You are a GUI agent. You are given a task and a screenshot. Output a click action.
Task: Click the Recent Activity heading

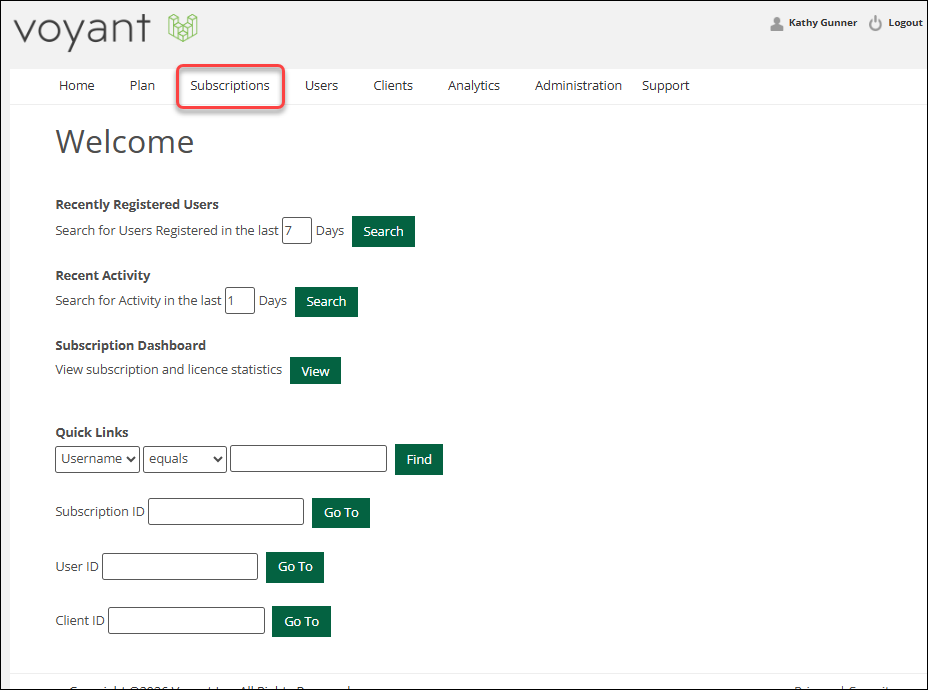coord(102,276)
